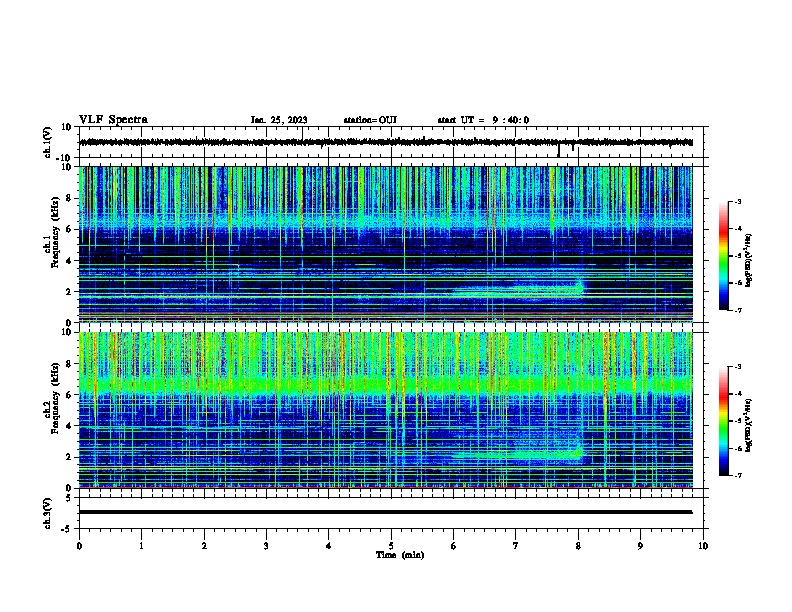Click the time axis tick label "2"
Viewport: 792px width, 612px height.
[204, 546]
